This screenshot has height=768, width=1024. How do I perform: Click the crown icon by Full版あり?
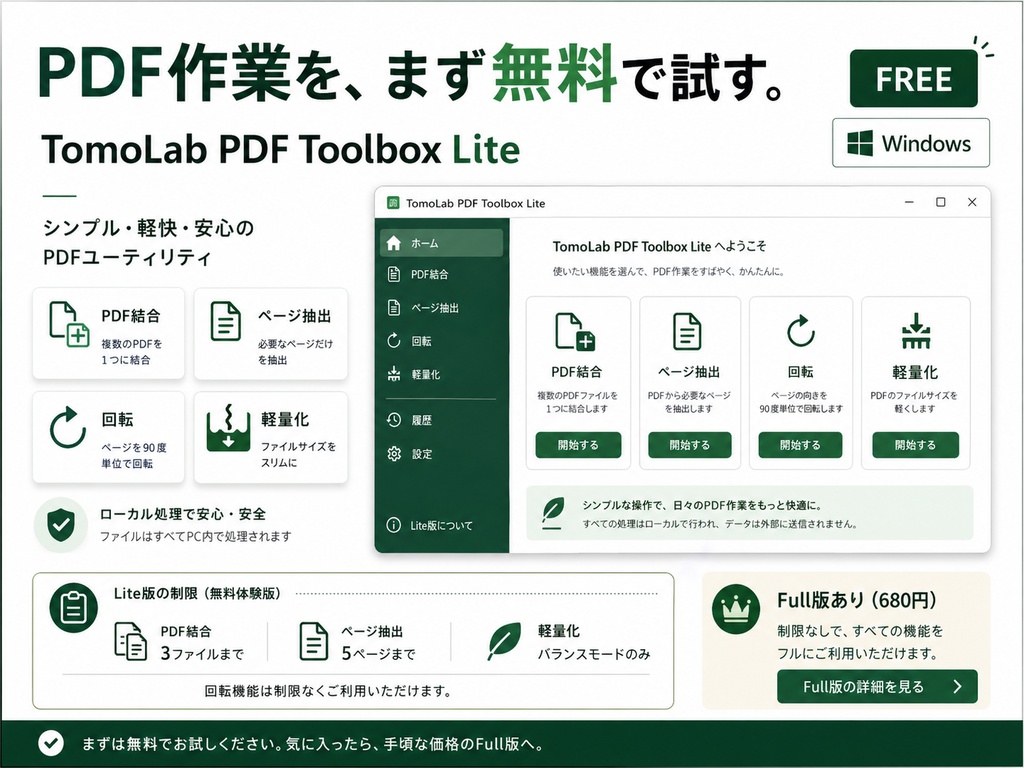pyautogui.click(x=736, y=609)
